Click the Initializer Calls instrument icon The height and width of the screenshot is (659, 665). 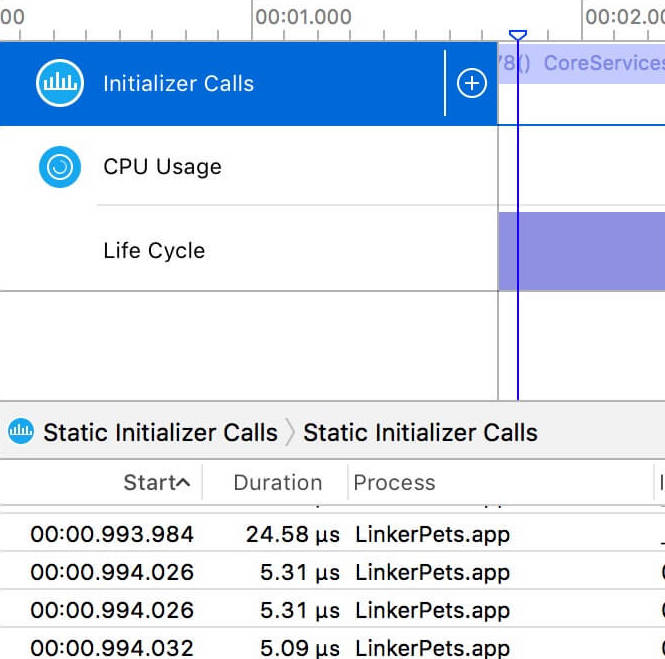[x=60, y=83]
